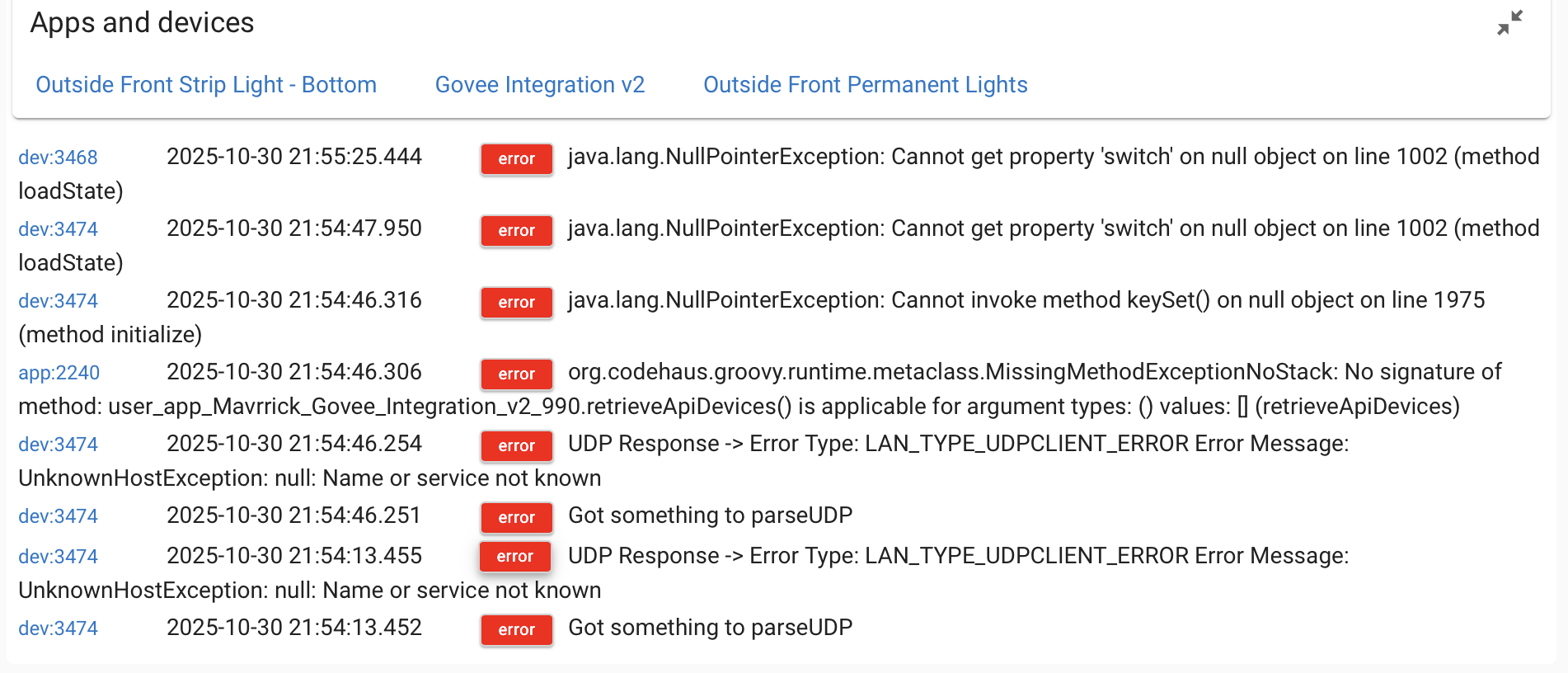Click dev:3474 link at 21:54:13.452
The image size is (1568, 673).
tap(58, 628)
